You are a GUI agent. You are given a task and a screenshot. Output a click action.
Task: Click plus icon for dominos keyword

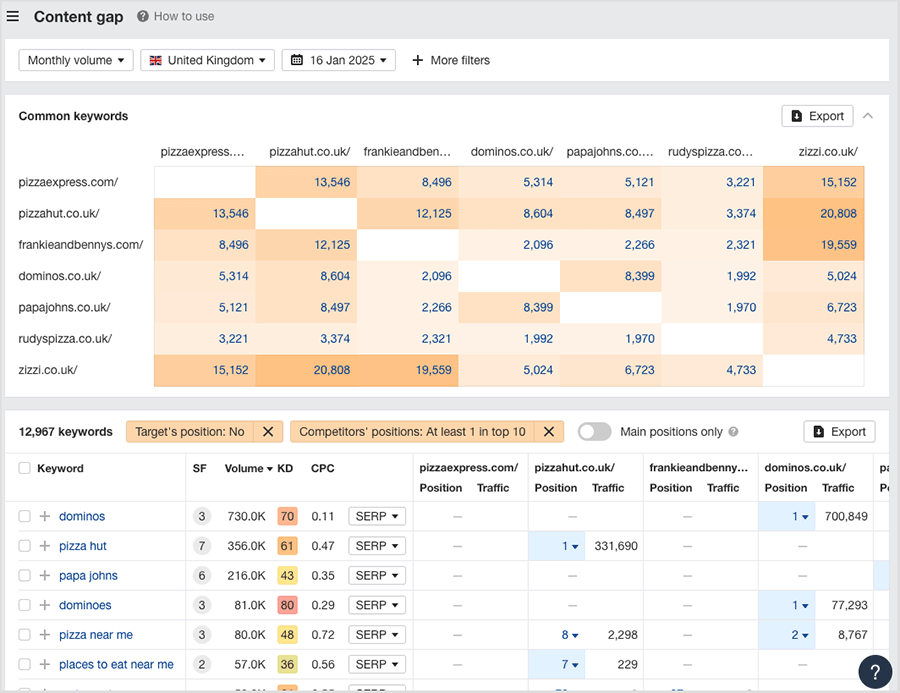[x=45, y=516]
